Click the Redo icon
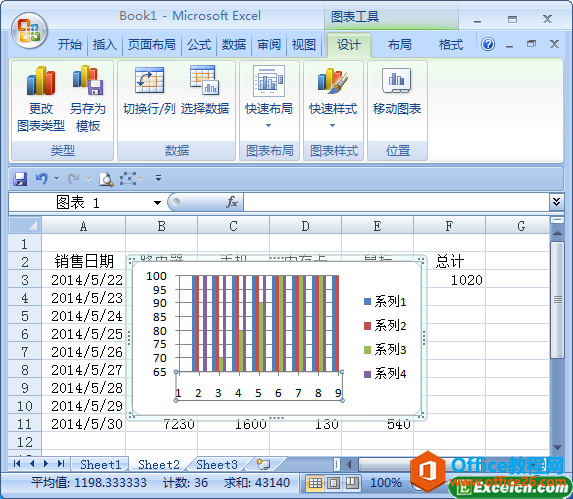573x499 pixels. coord(74,179)
